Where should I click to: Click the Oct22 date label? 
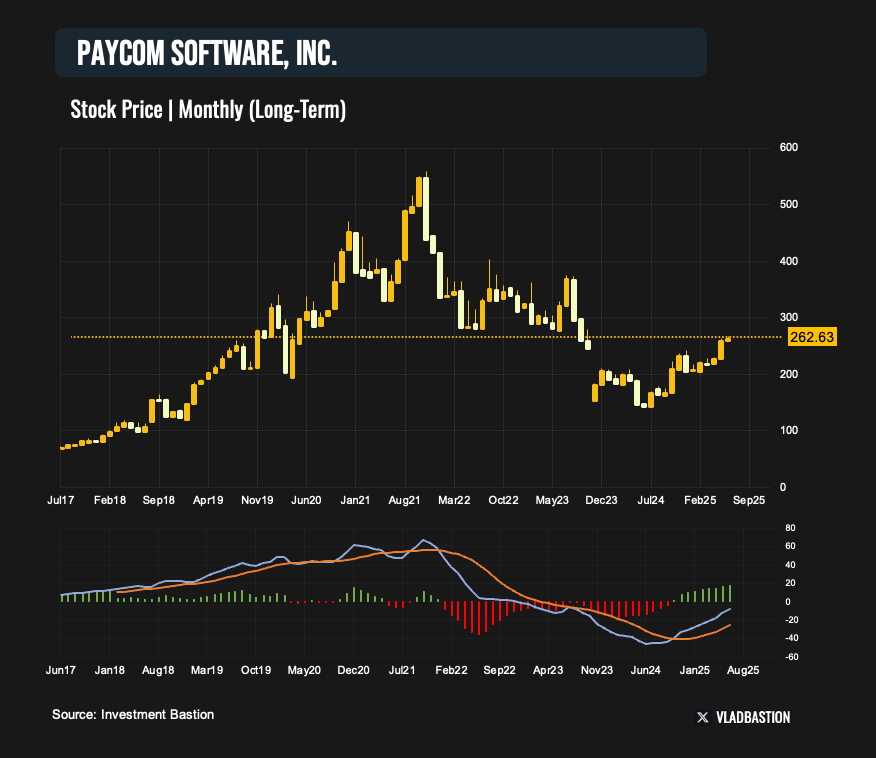(503, 500)
